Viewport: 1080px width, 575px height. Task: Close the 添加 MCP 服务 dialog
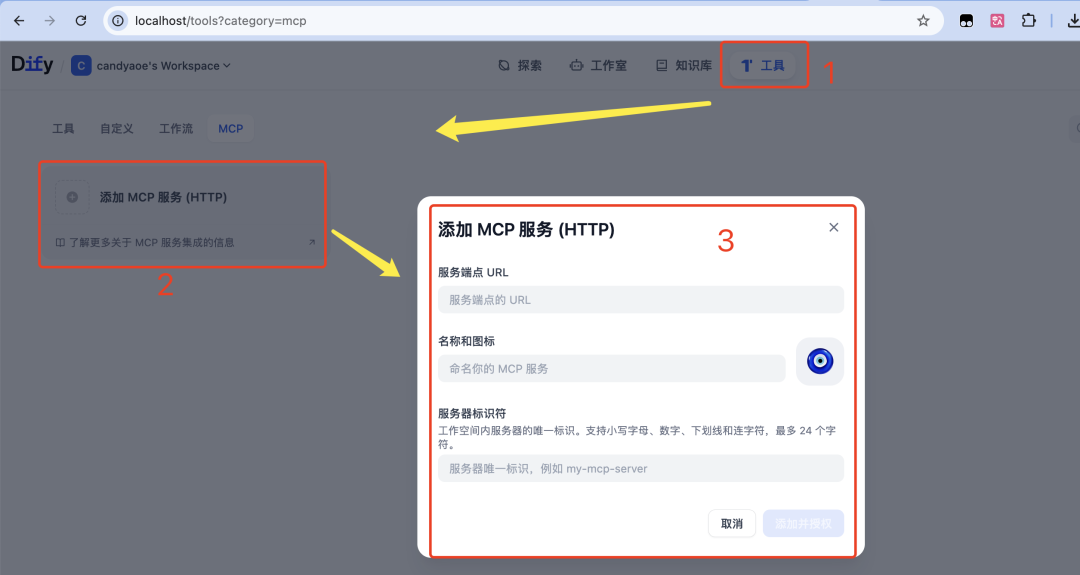point(833,227)
